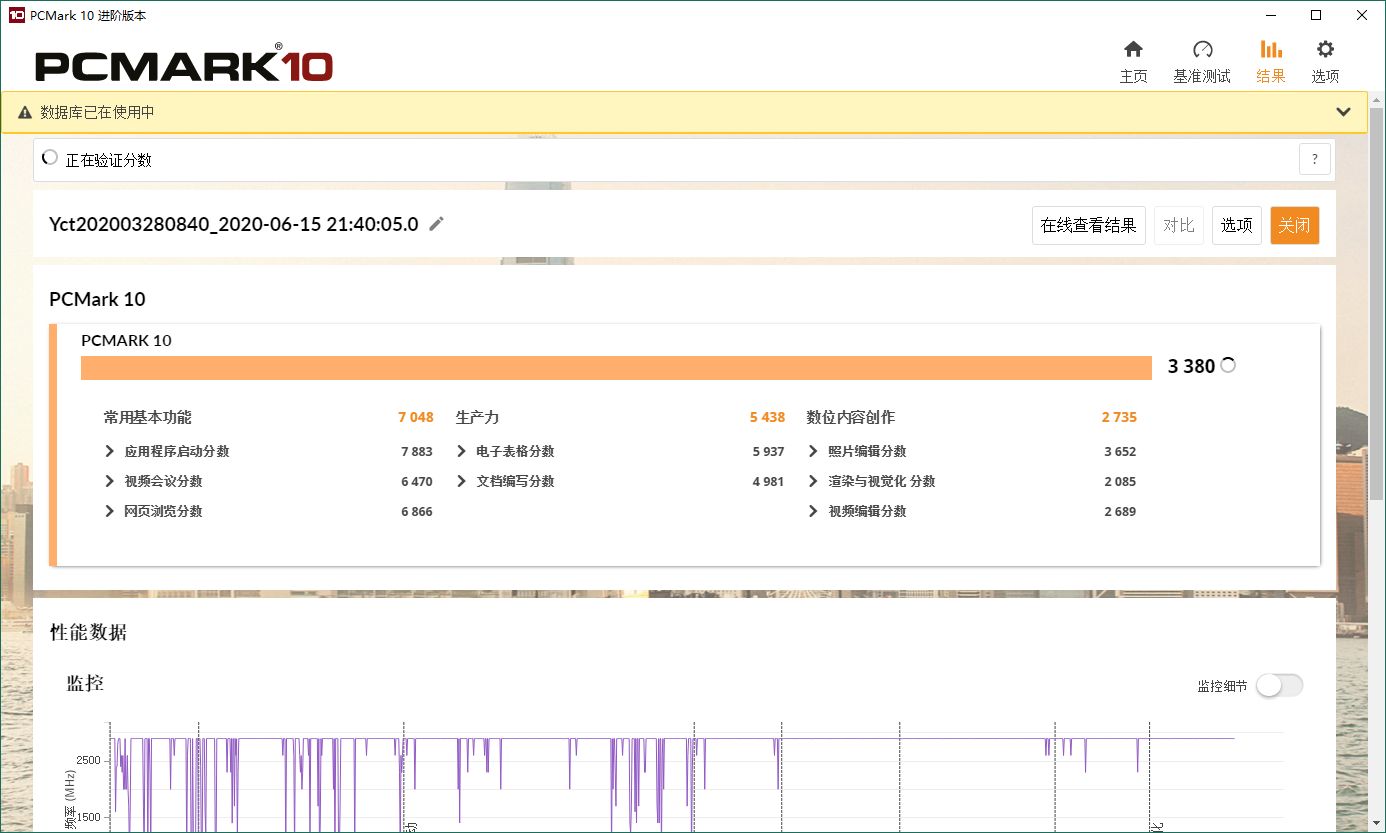
Task: Click the 在线查看结果 button
Action: coord(1089,225)
